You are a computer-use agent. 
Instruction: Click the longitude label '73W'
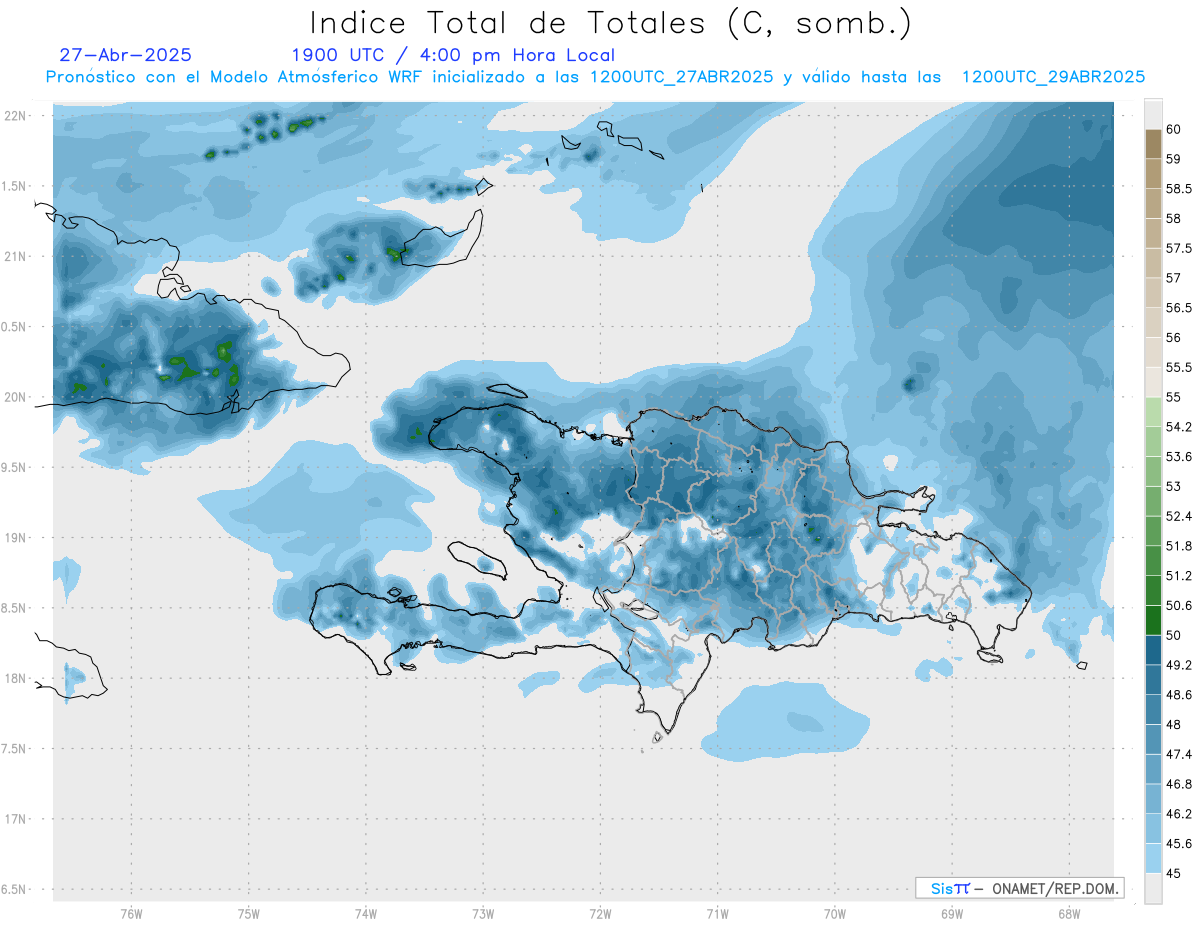(x=483, y=913)
